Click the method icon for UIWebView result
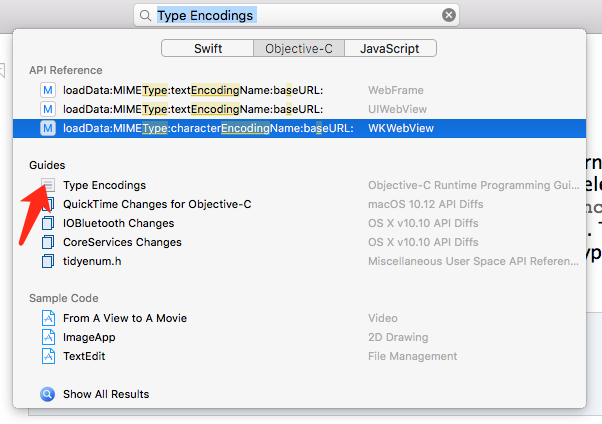The height and width of the screenshot is (424, 602). click(47, 109)
